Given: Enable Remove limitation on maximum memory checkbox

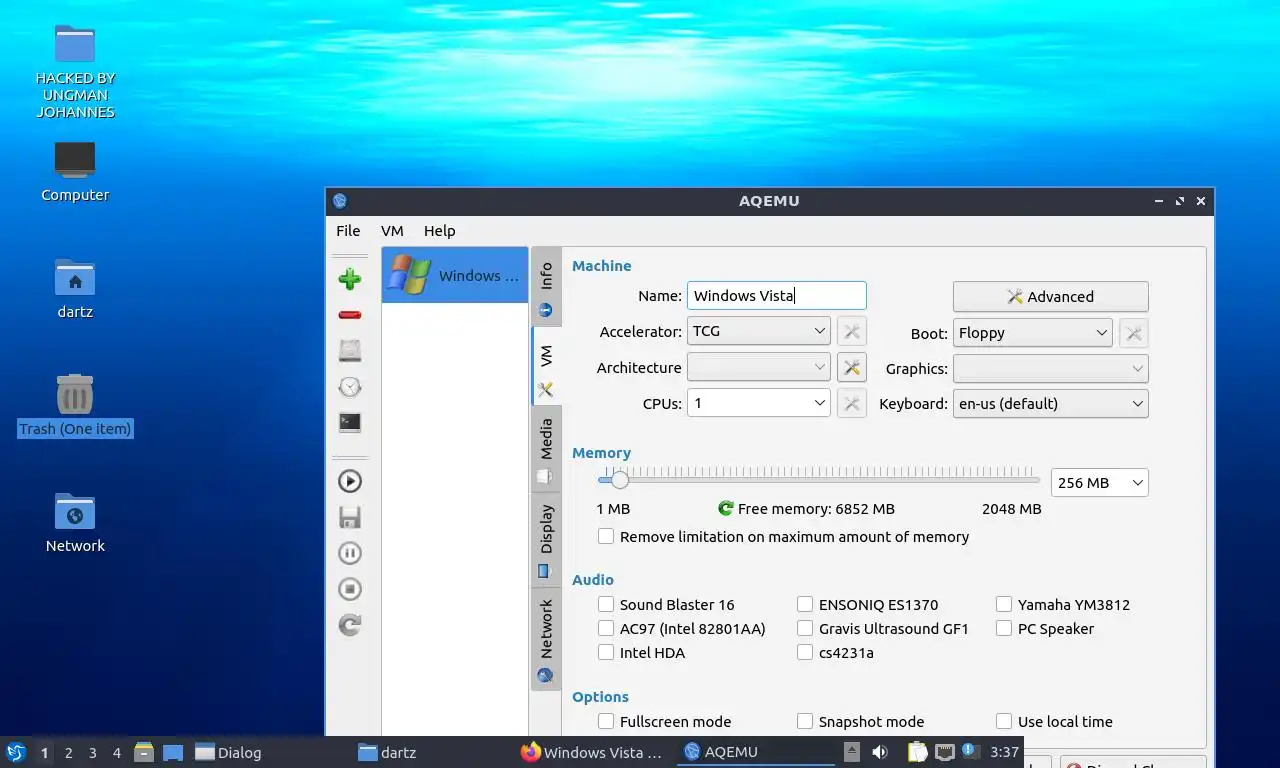Looking at the screenshot, I should coord(606,536).
